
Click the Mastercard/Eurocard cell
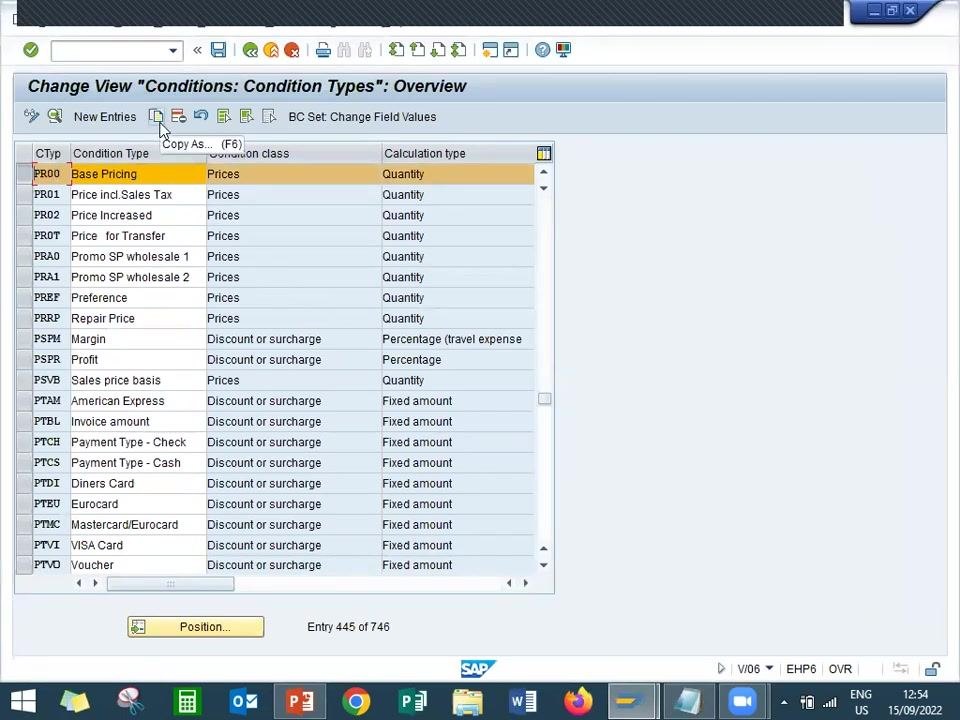[x=138, y=525]
